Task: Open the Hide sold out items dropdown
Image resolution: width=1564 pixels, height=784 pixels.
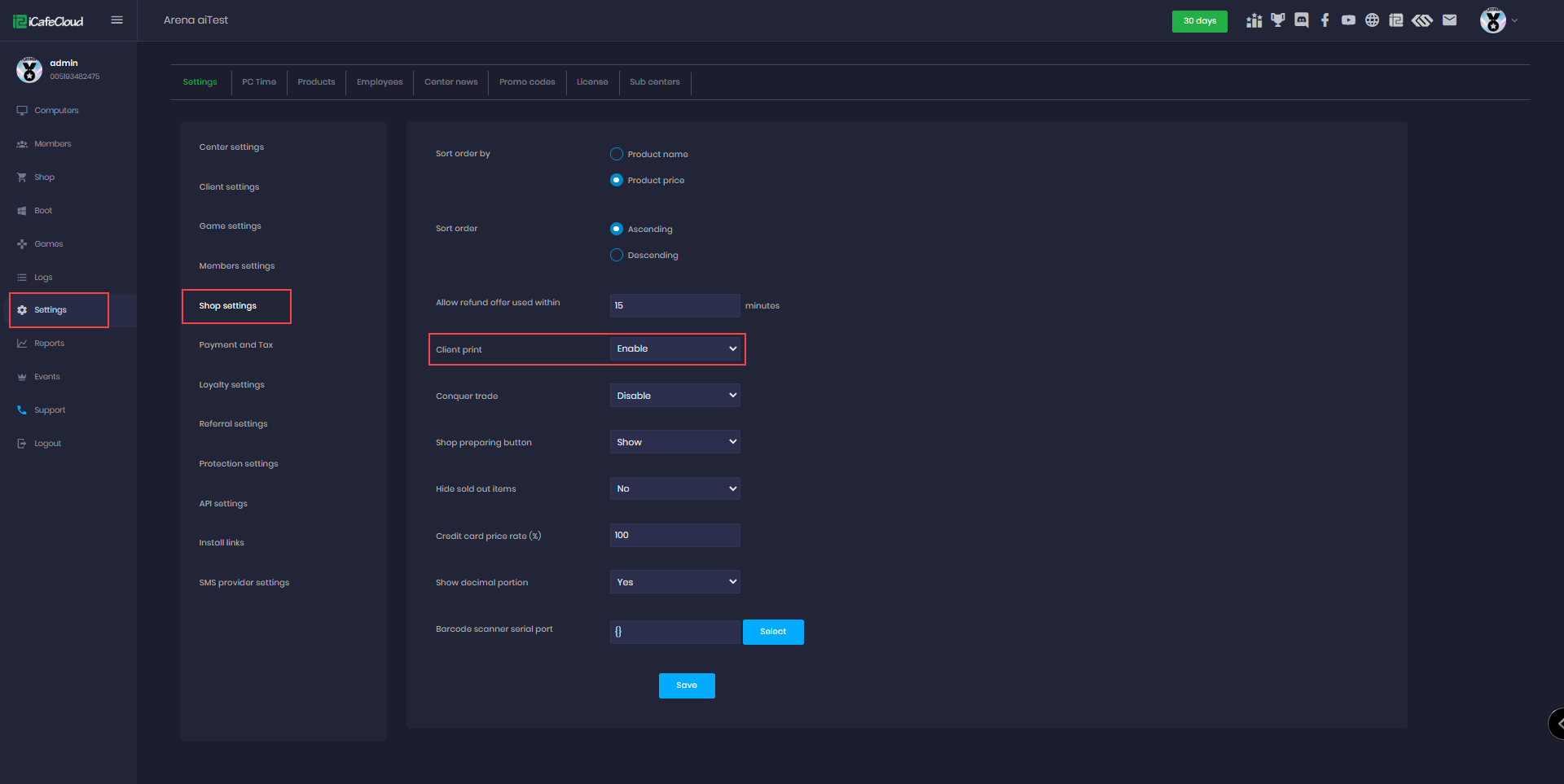Action: pyautogui.click(x=674, y=488)
